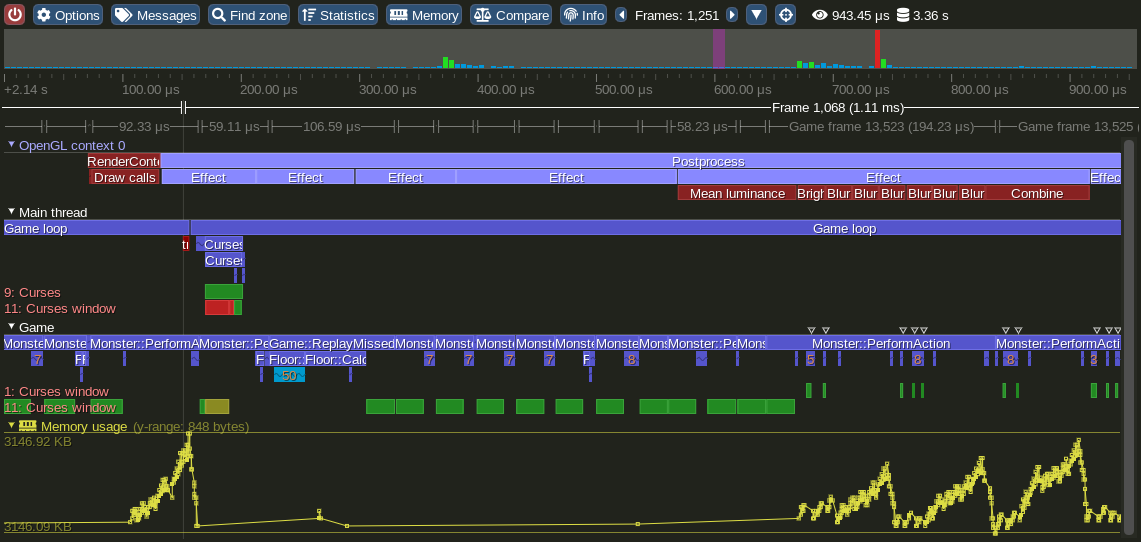Select the Mean luminance GPU zone

(736, 193)
